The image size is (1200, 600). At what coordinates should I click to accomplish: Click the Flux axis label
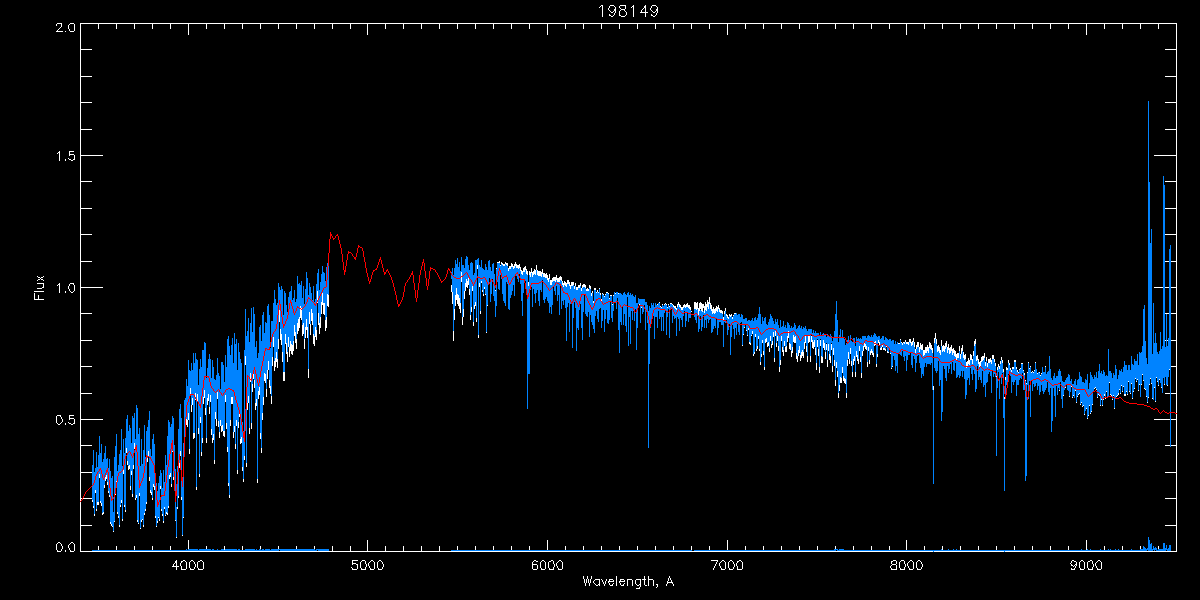point(40,287)
